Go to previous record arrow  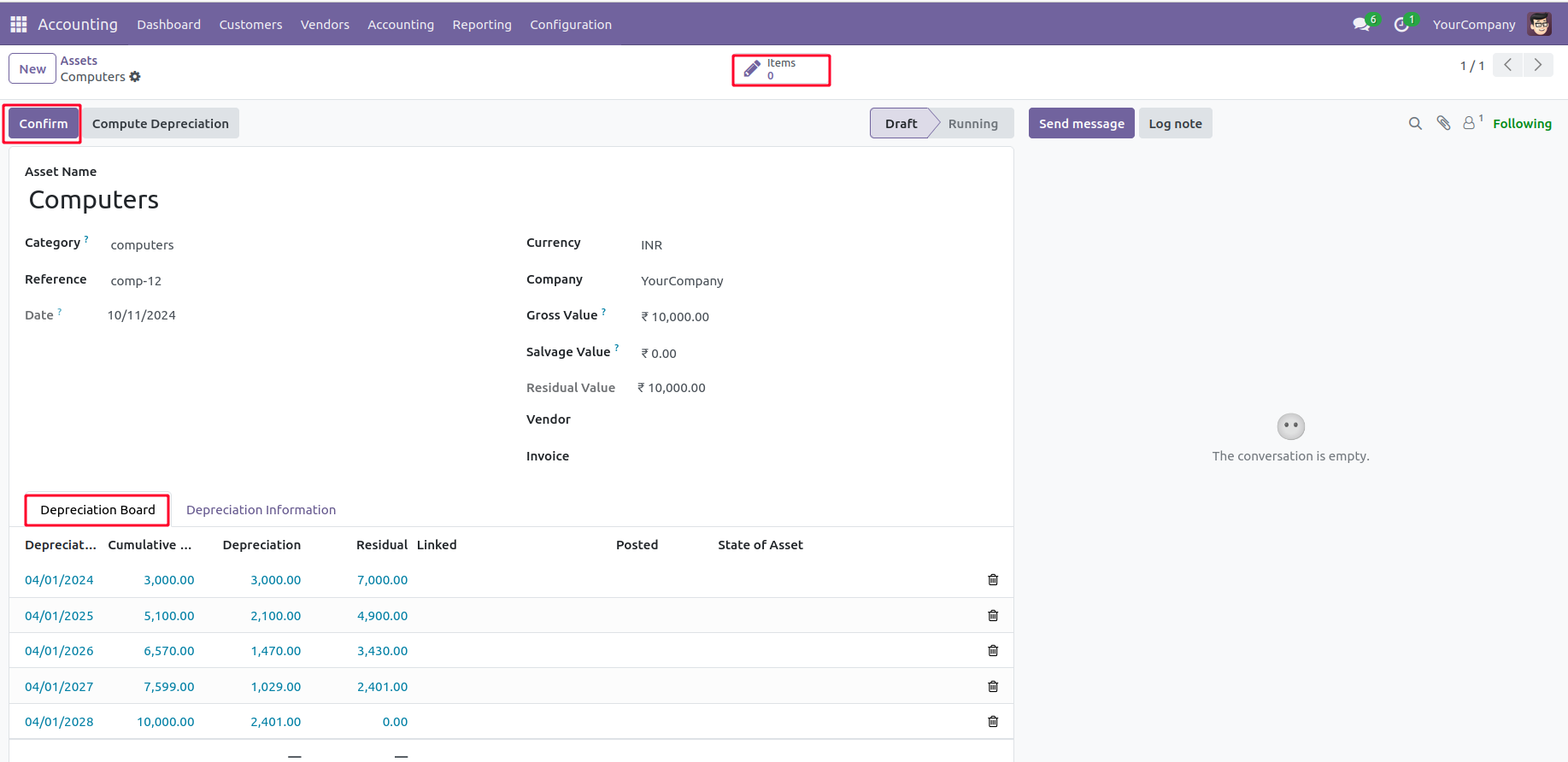[x=1507, y=65]
